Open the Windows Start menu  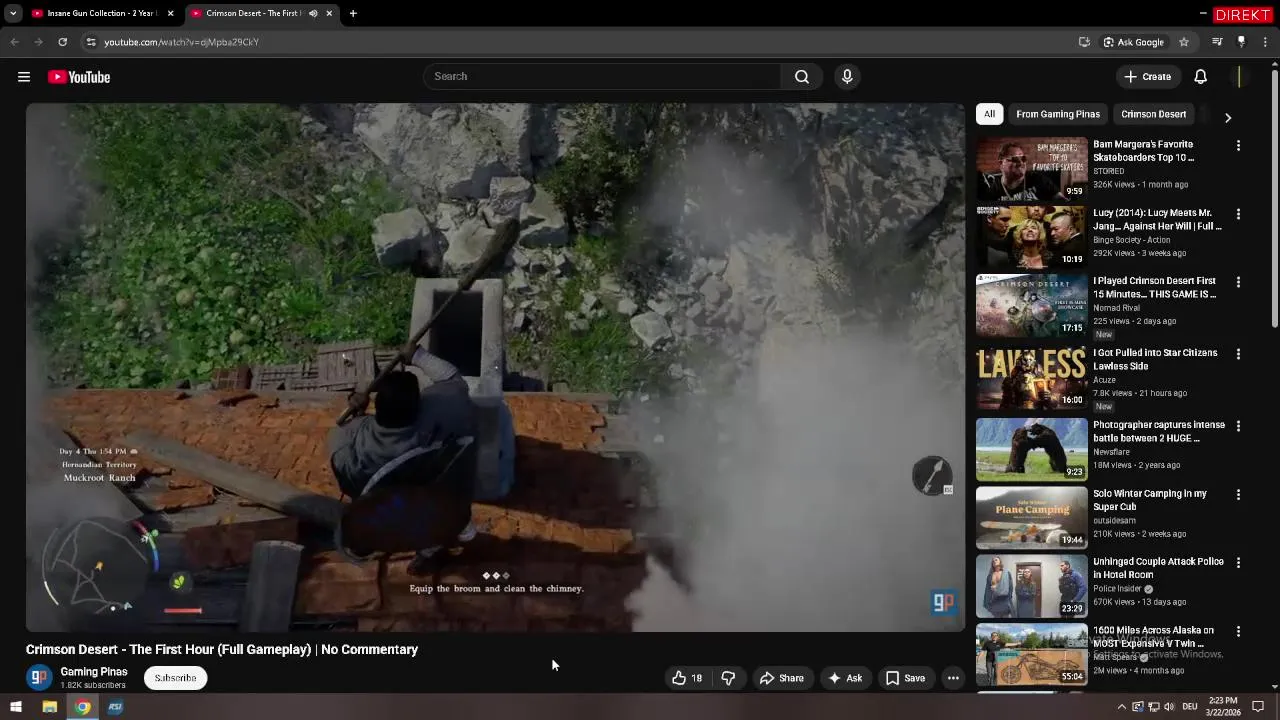15,707
